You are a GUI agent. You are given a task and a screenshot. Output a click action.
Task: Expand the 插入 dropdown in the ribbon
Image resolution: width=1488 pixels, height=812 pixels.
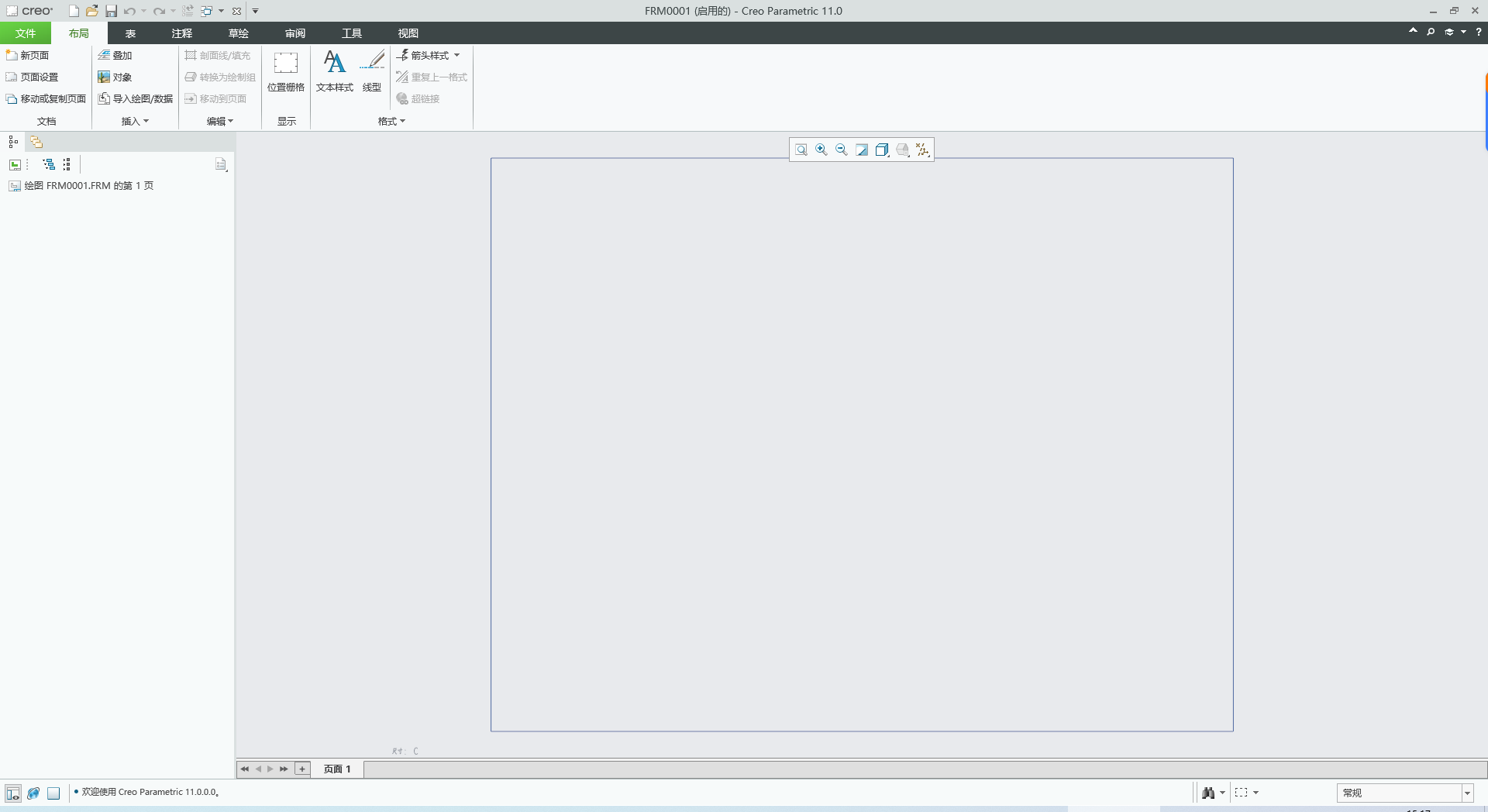(x=133, y=121)
